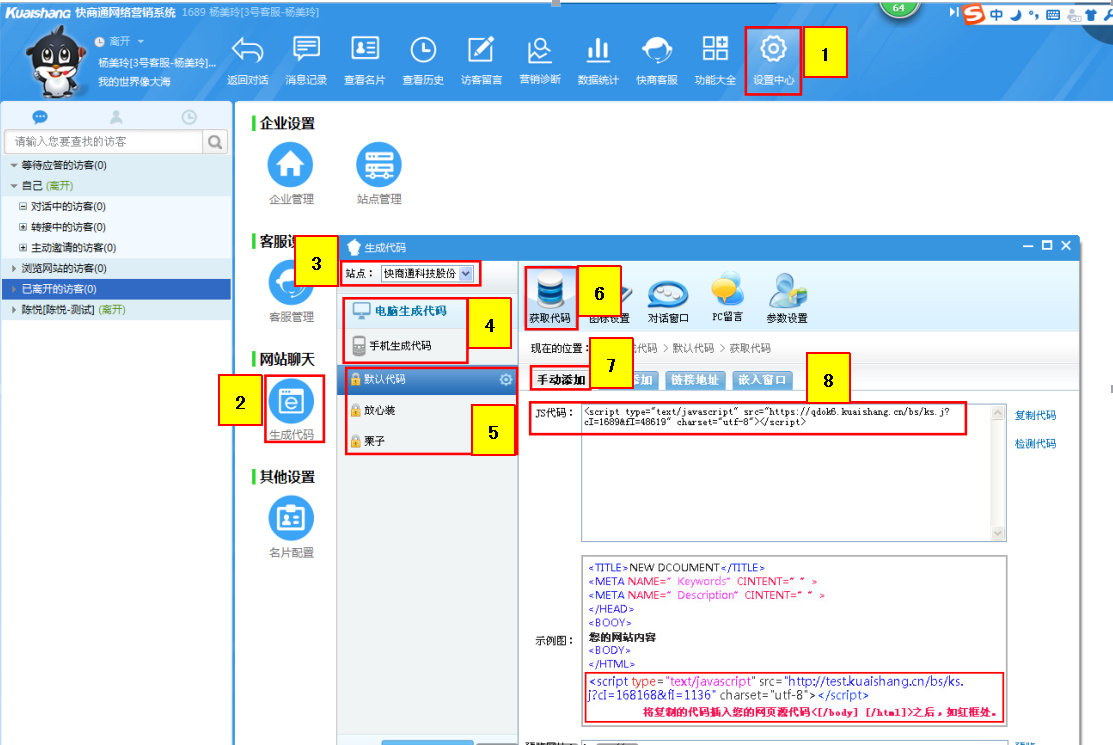Viewport: 1113px width, 745px height.
Task: Switch to 嵌入窗口 tab
Action: click(x=763, y=380)
